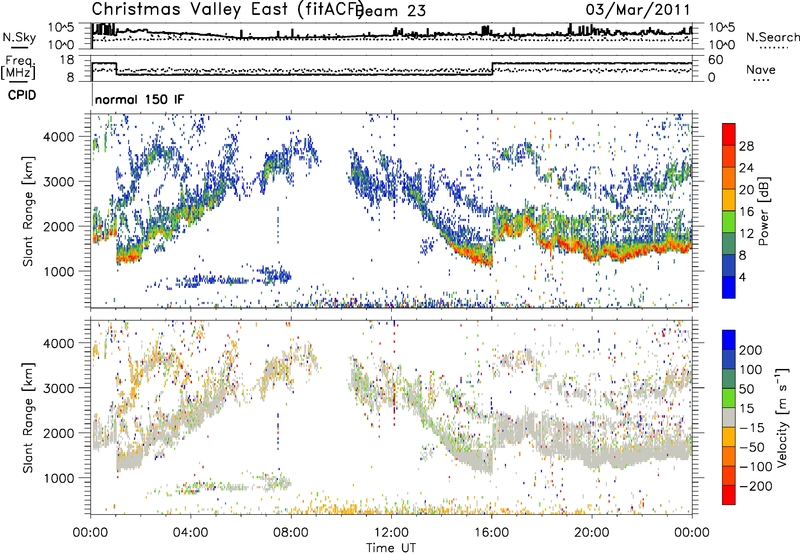Click the 4 tick on power colorbar
The image size is (800, 554).
[x=743, y=277]
